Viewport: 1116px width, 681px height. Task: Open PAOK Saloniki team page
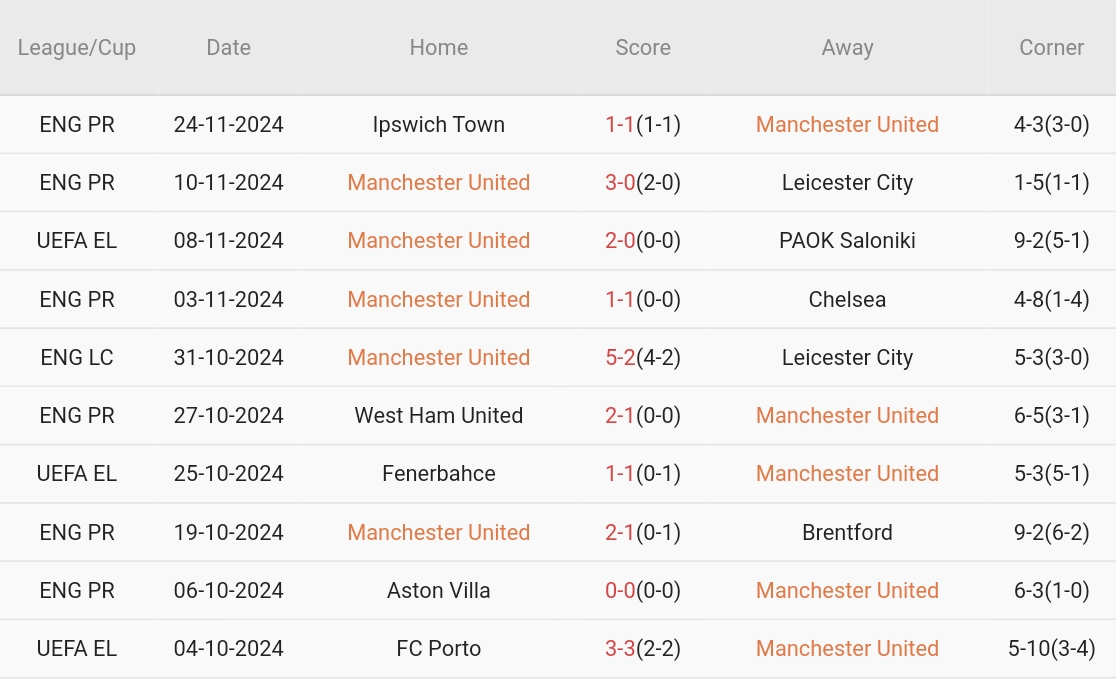(x=847, y=241)
